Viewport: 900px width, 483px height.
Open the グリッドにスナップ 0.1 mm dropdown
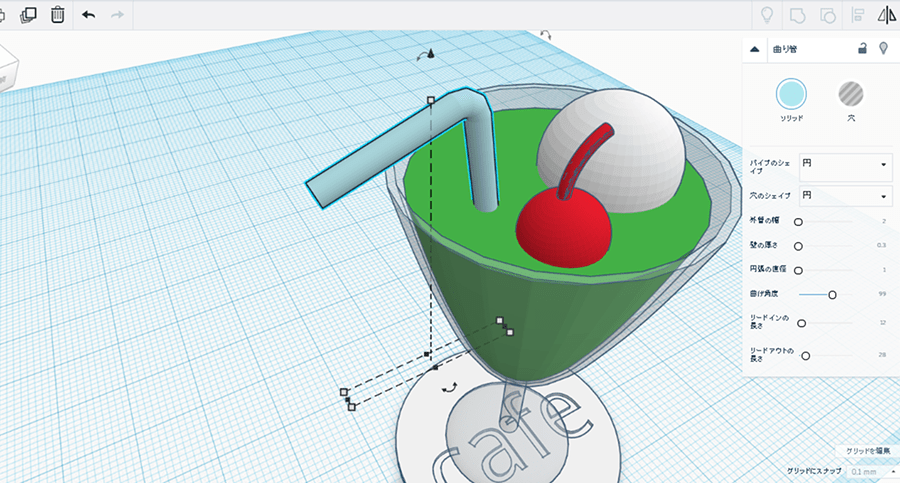(867, 470)
